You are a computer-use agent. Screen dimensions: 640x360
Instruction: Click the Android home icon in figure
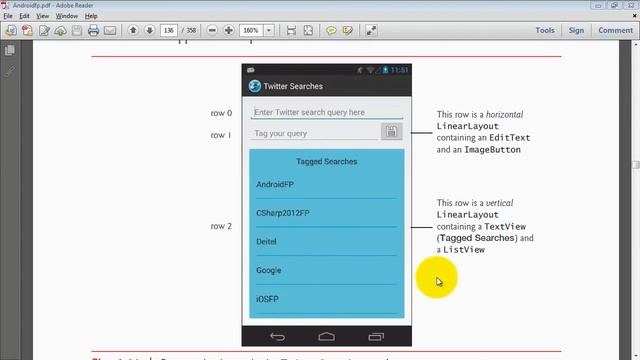[x=327, y=337]
